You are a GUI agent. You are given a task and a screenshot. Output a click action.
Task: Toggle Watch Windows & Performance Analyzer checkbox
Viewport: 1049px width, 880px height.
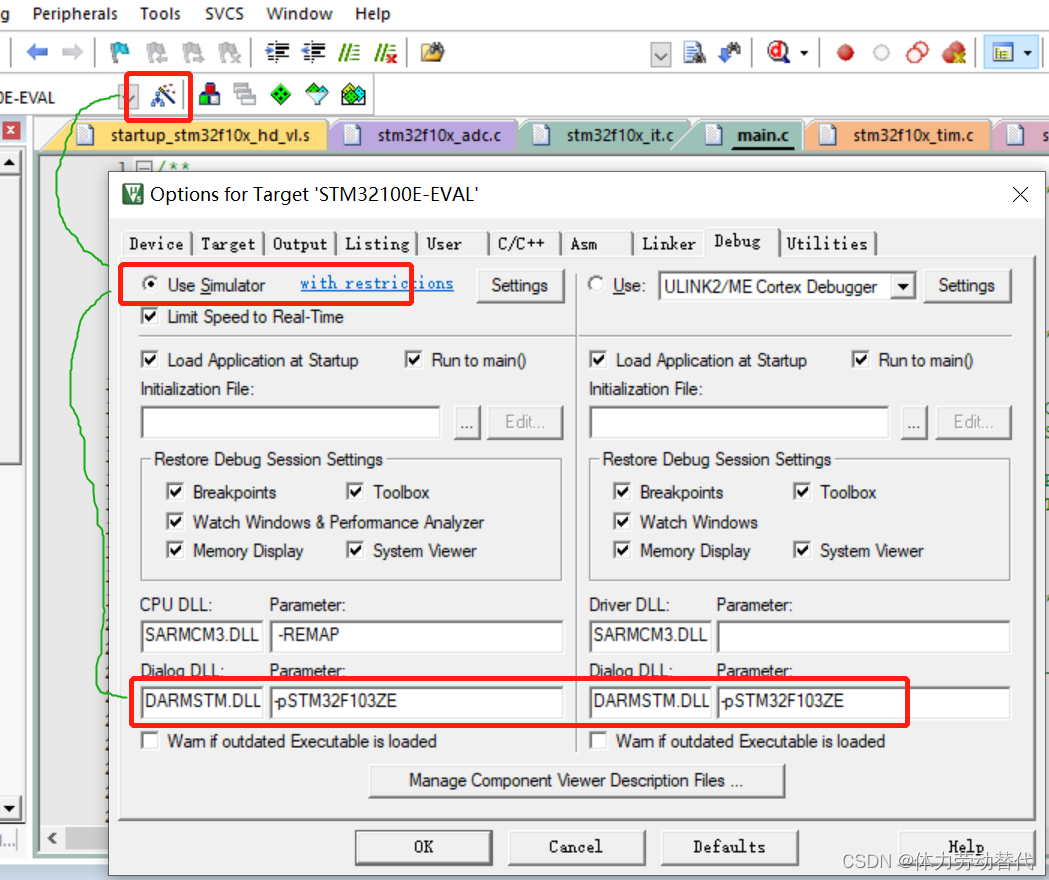(x=175, y=521)
